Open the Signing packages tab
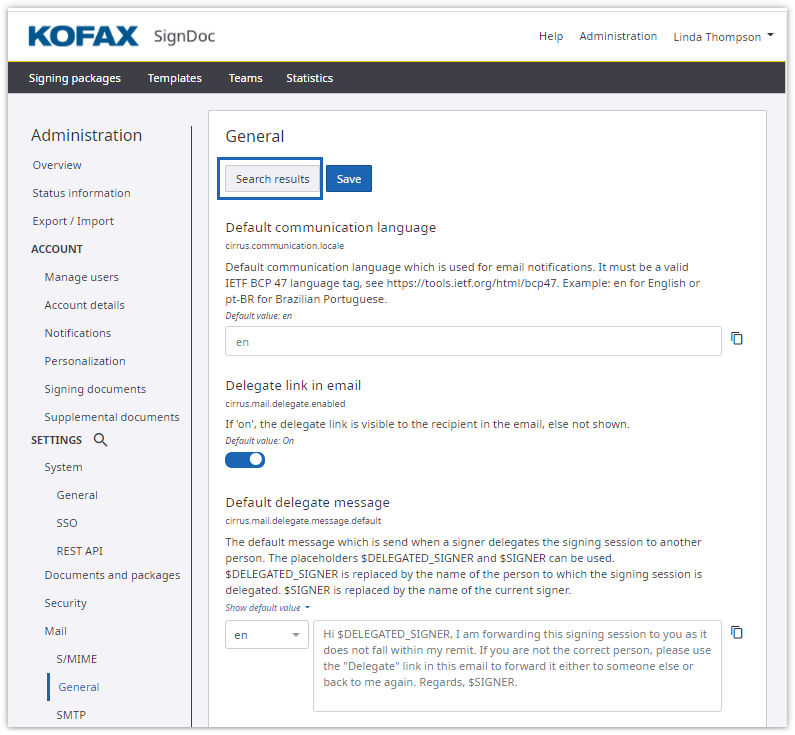The image size is (795, 735). pyautogui.click(x=75, y=78)
